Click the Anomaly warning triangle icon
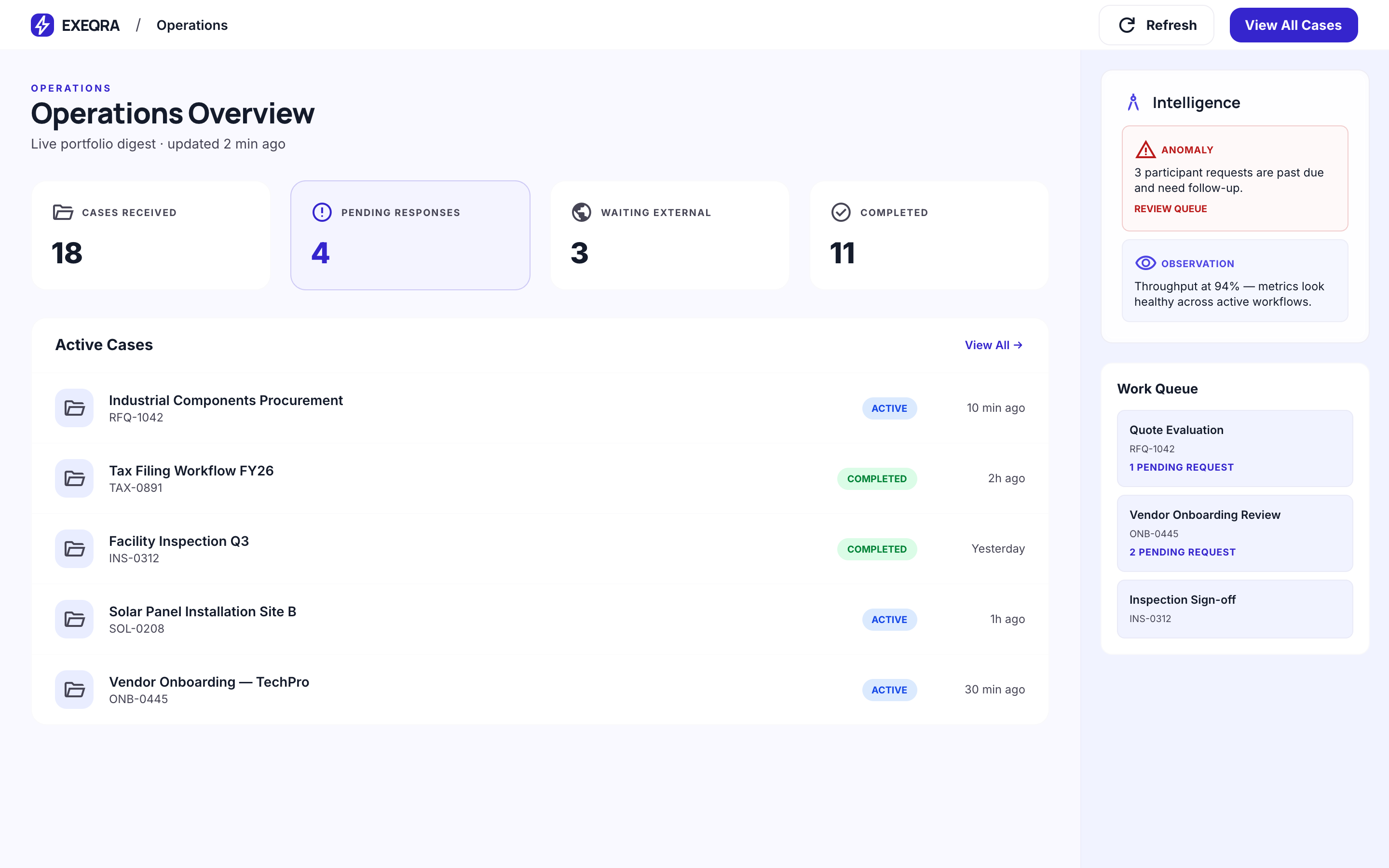 [1145, 150]
